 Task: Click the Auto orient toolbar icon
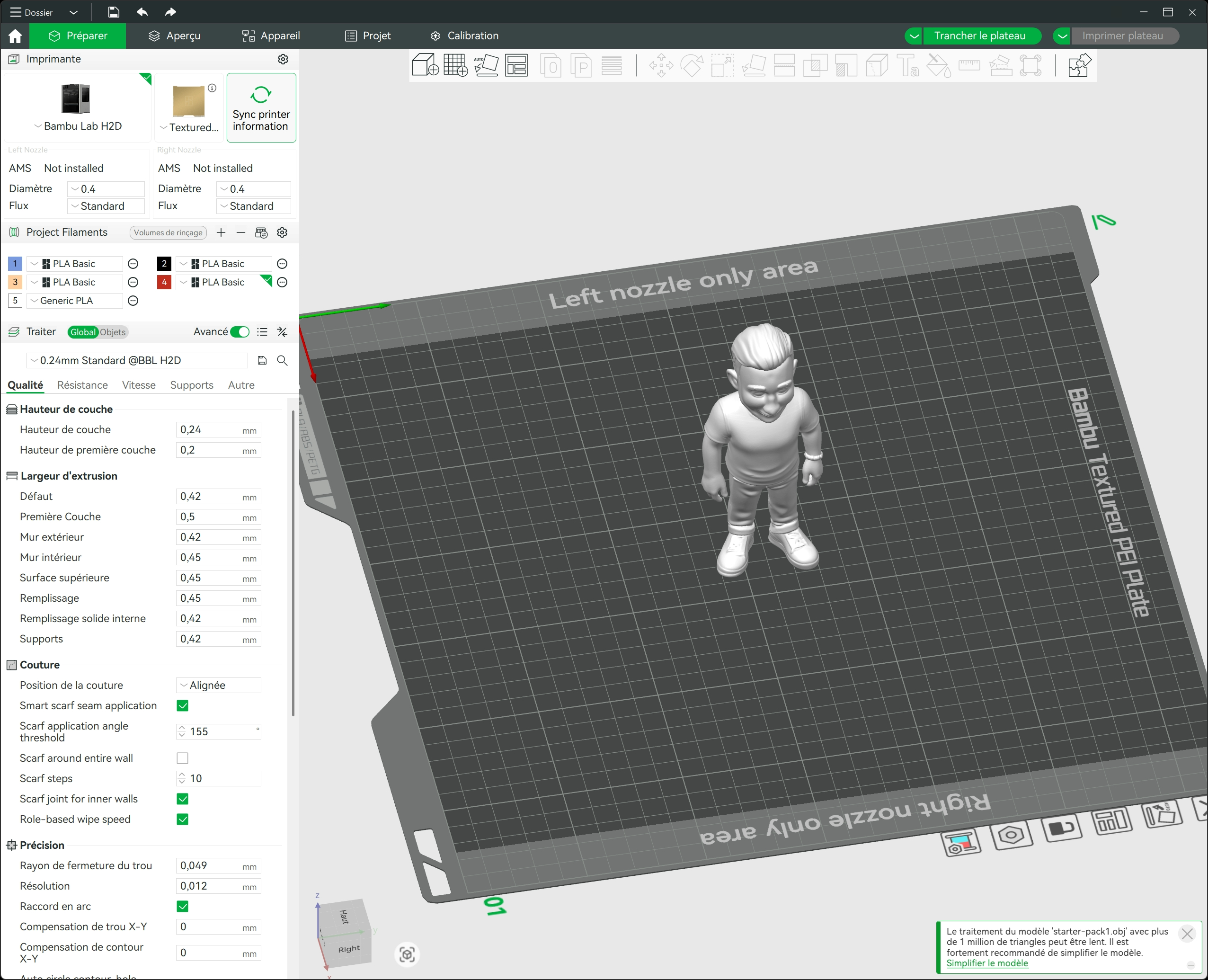click(x=486, y=65)
